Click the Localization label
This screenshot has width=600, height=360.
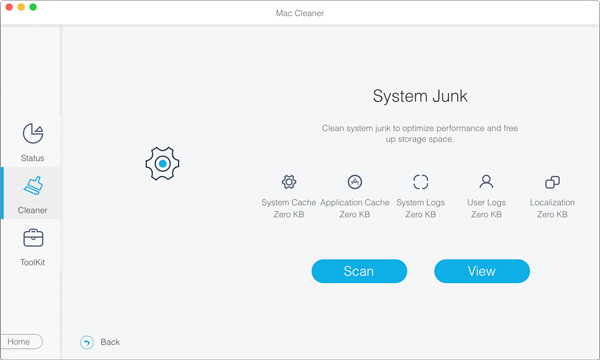tap(552, 202)
